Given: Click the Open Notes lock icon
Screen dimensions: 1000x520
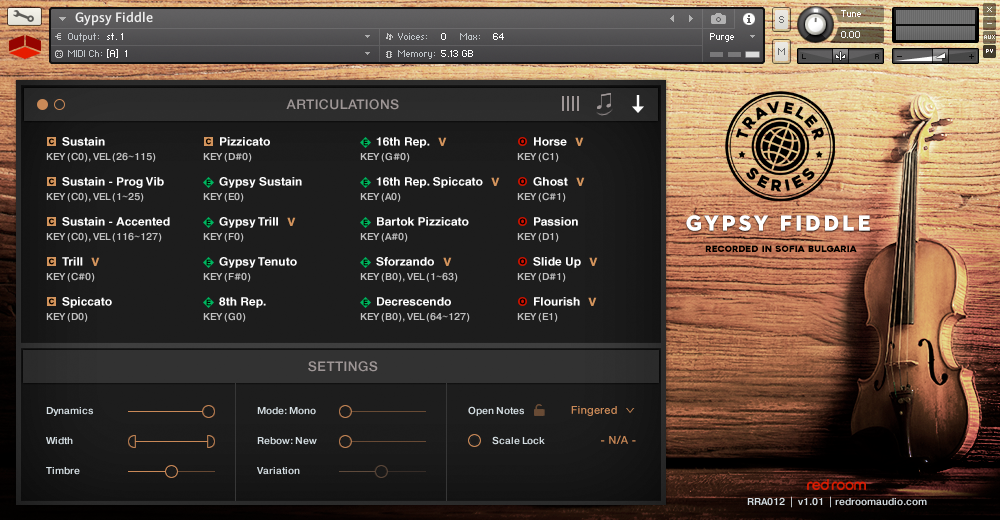Looking at the screenshot, I should coord(539,410).
